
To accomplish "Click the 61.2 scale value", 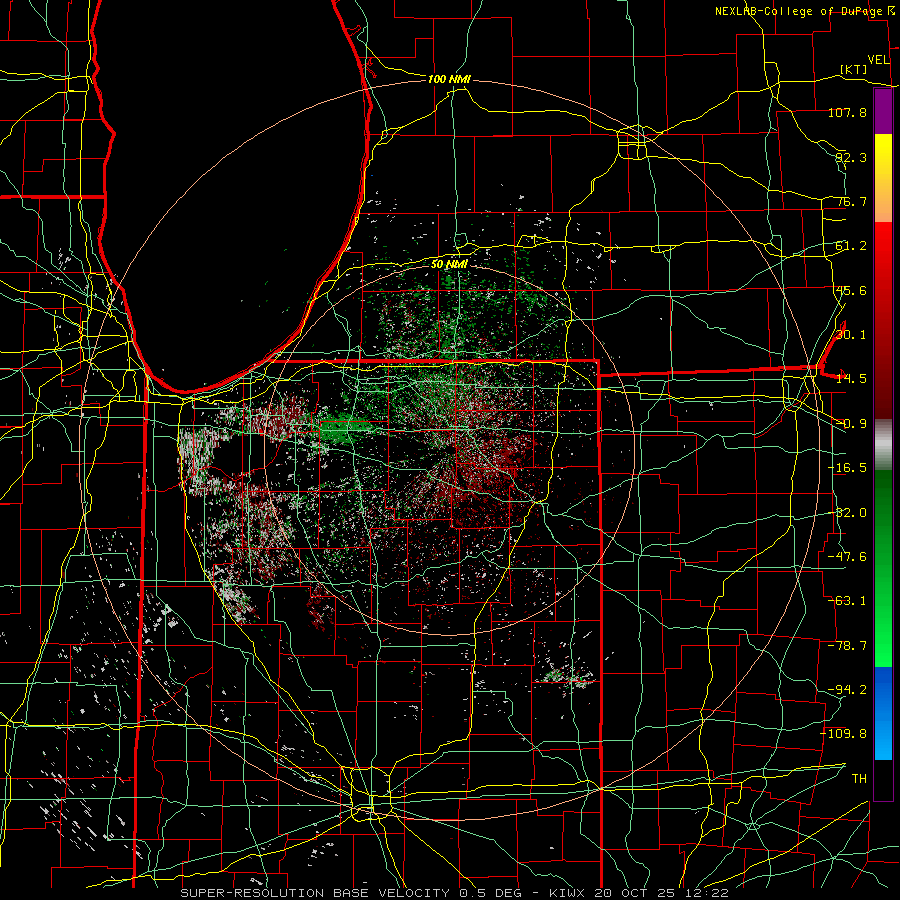I will tap(851, 246).
